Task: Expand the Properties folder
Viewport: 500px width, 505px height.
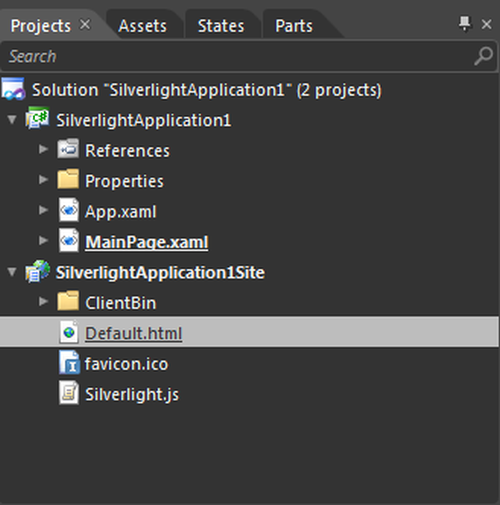Action: (43, 179)
